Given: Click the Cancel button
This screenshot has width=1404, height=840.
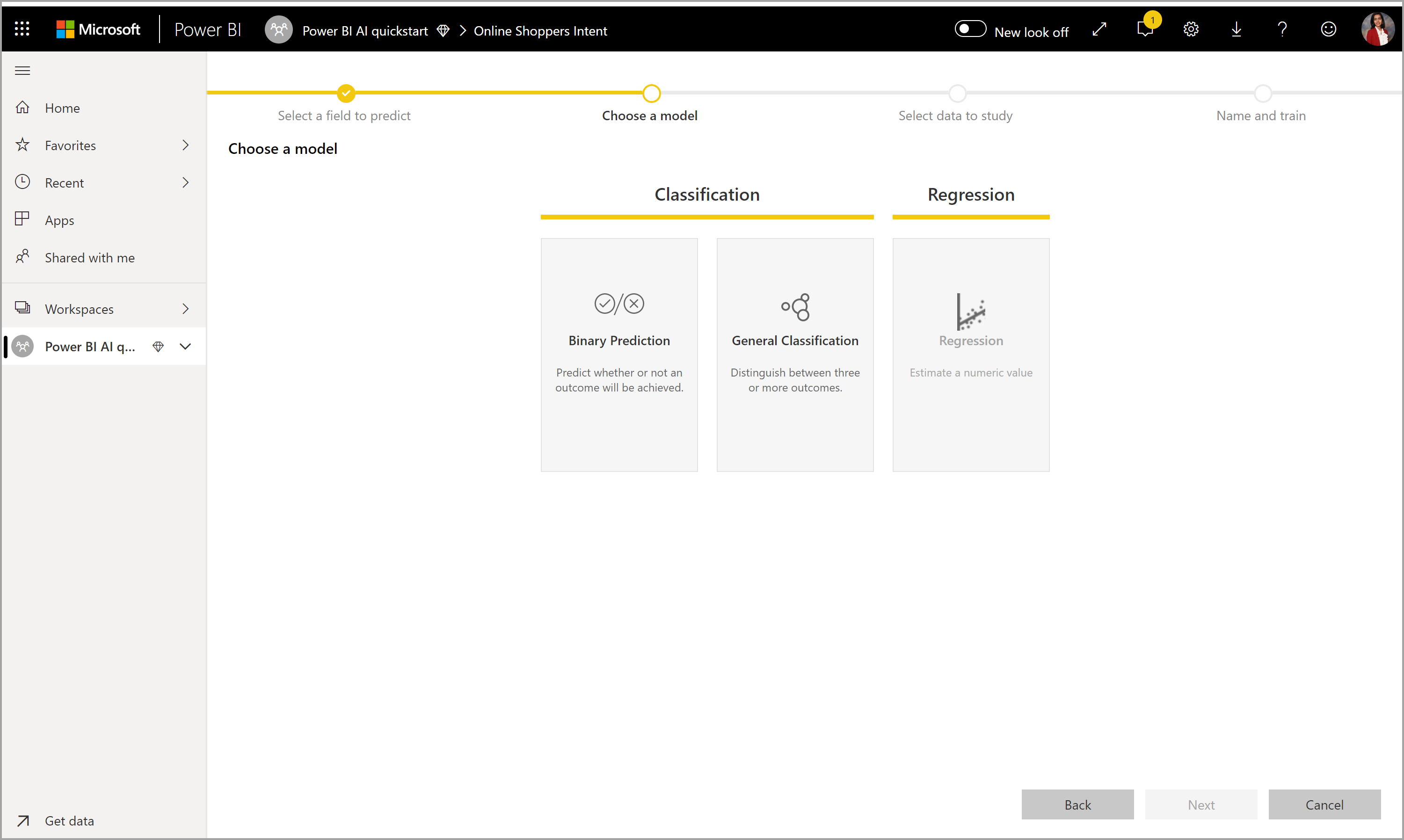Looking at the screenshot, I should click(1324, 804).
